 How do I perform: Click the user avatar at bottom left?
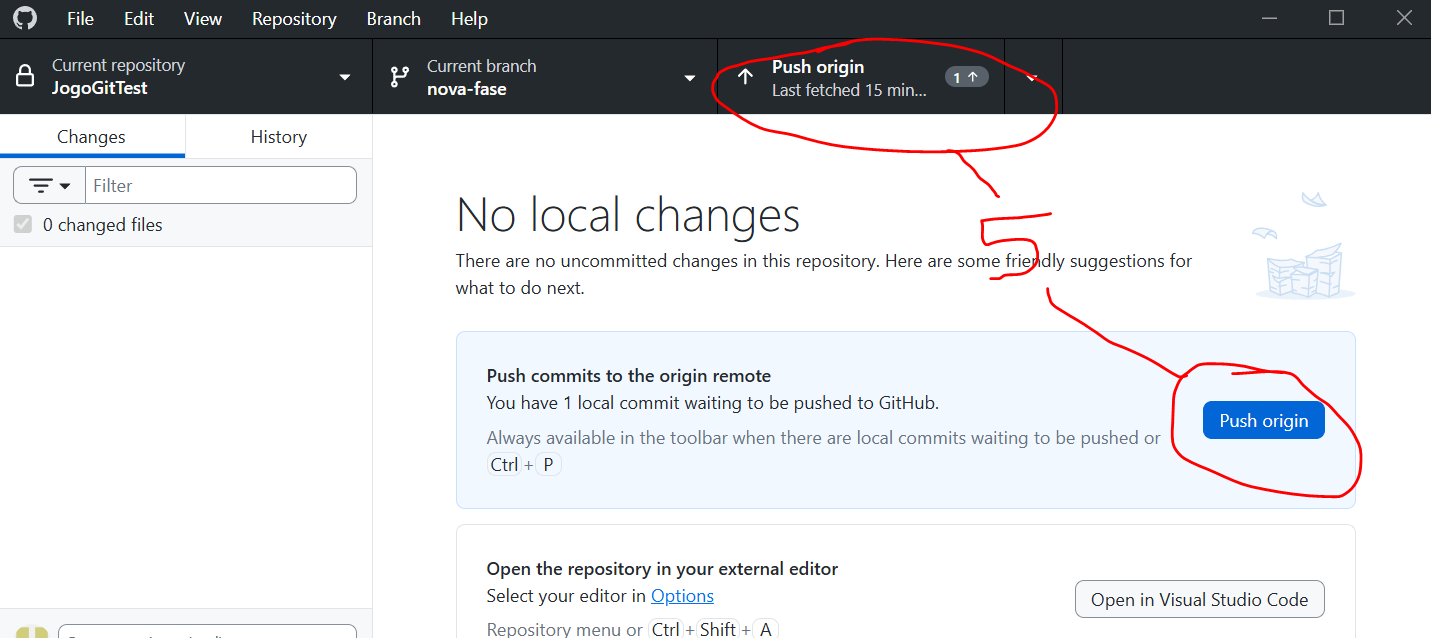(31, 632)
